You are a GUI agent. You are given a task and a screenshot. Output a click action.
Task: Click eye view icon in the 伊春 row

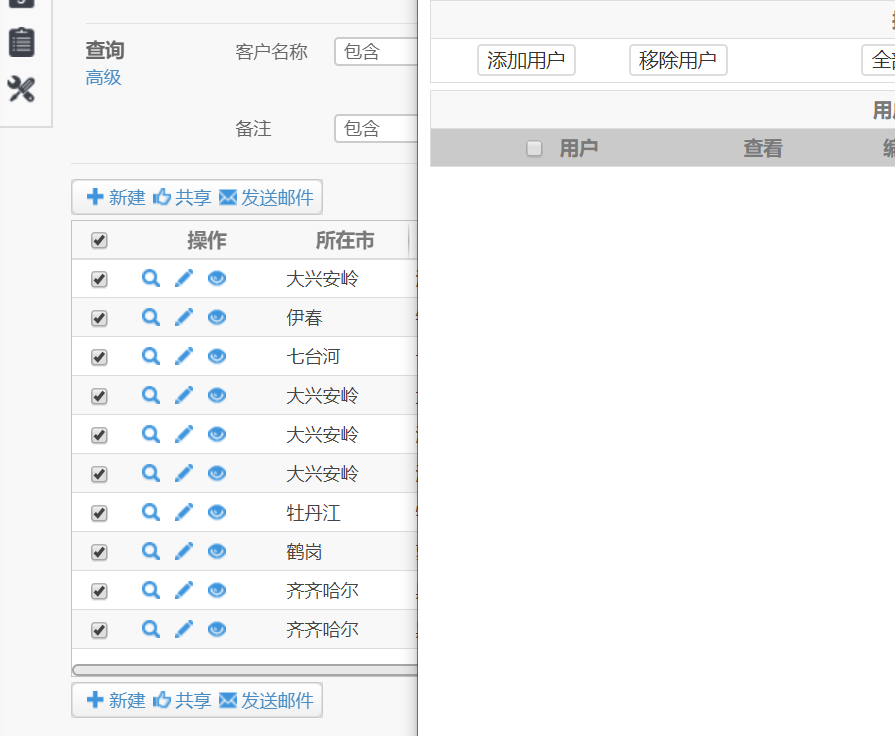[217, 317]
